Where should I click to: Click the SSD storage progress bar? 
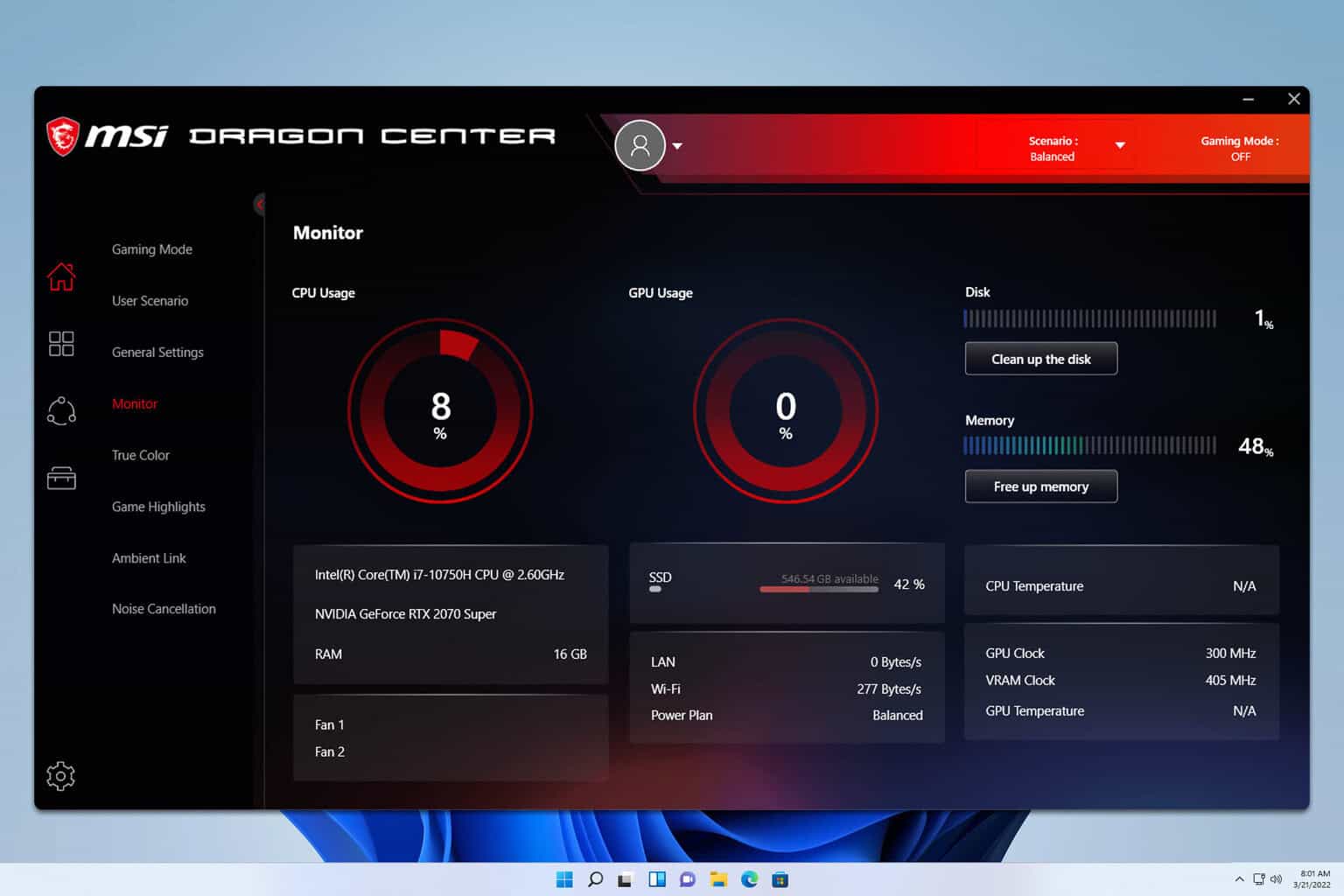tap(819, 590)
